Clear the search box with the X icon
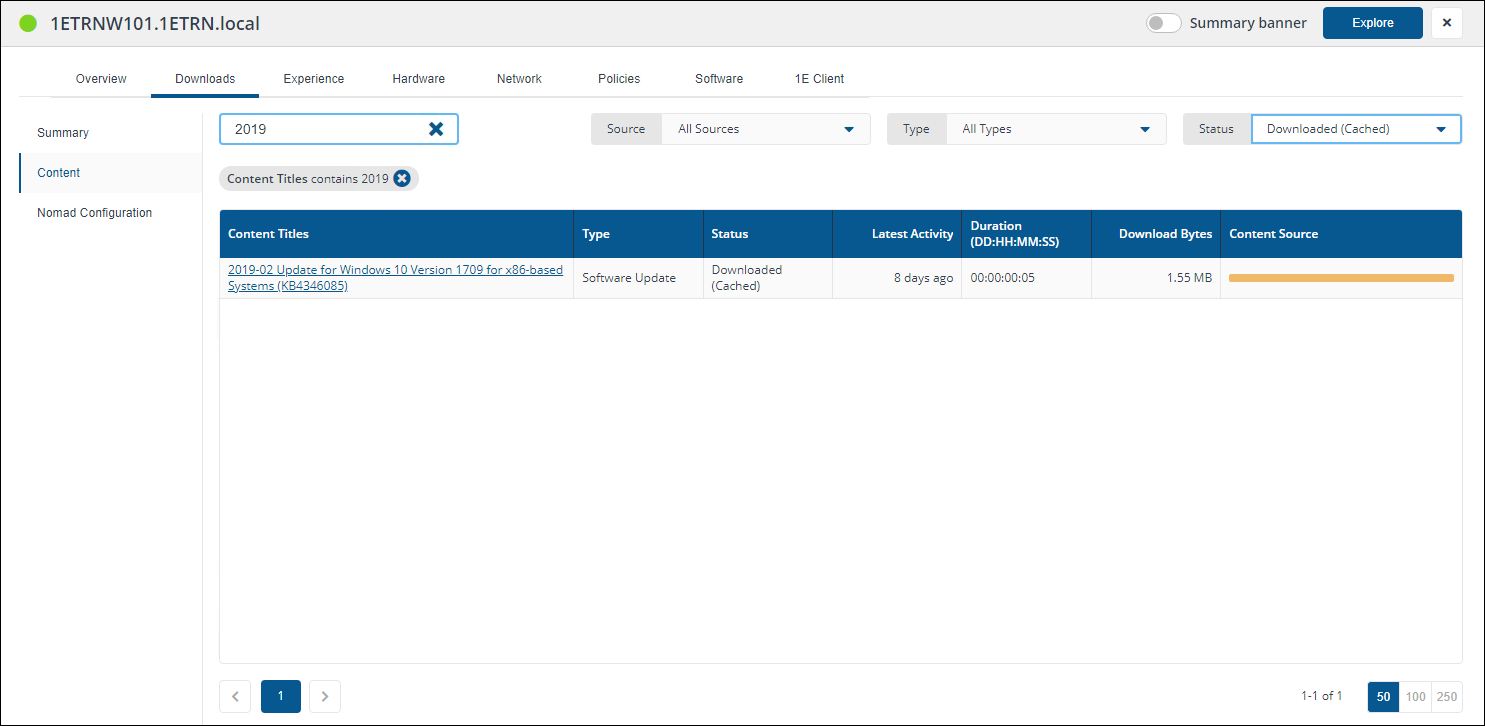The width and height of the screenshot is (1485, 726). point(436,129)
